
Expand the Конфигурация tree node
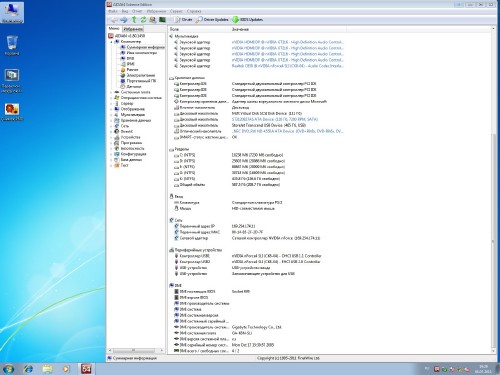[111, 154]
